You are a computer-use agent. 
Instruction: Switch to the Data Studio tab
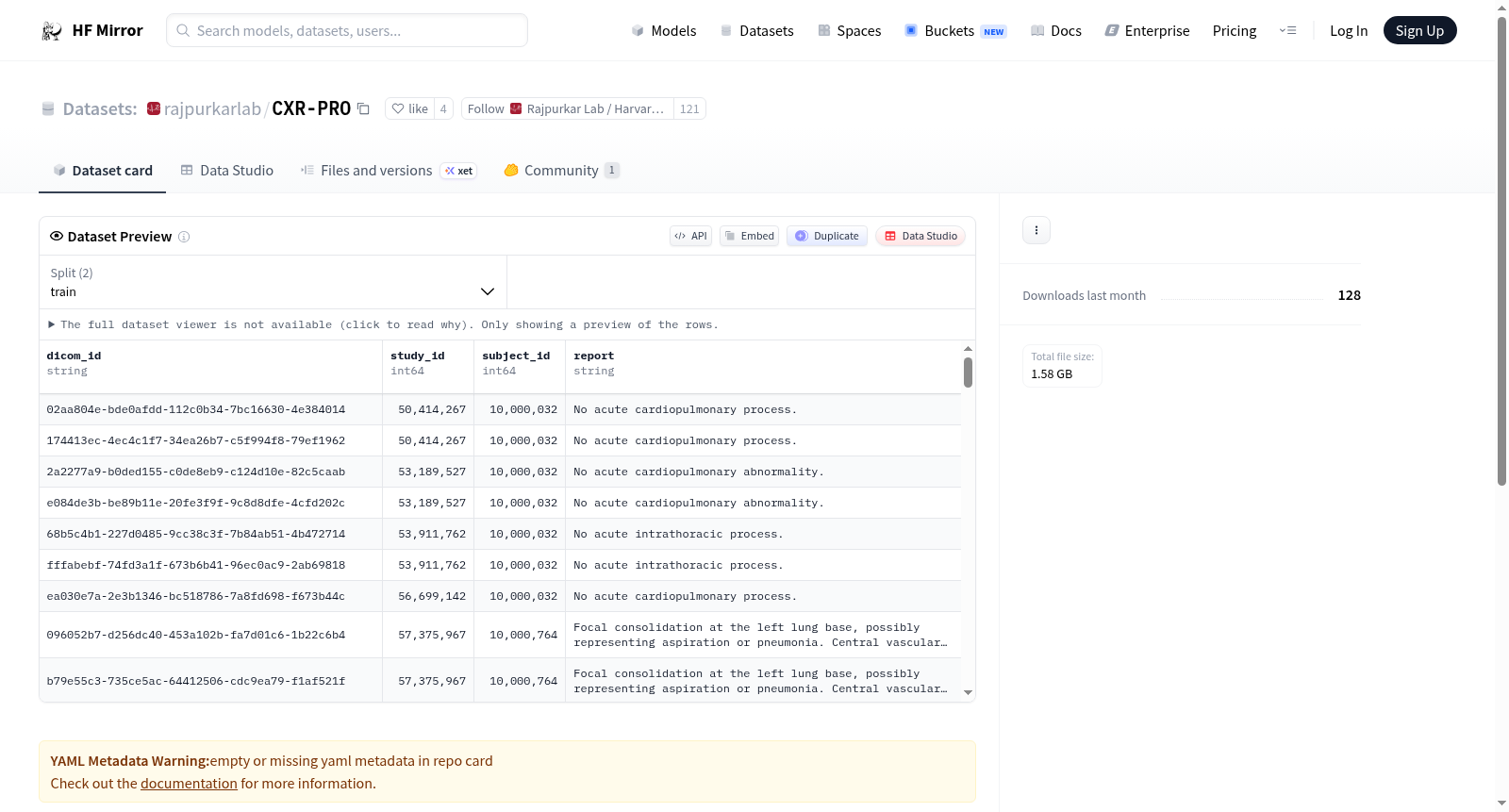pos(227,171)
